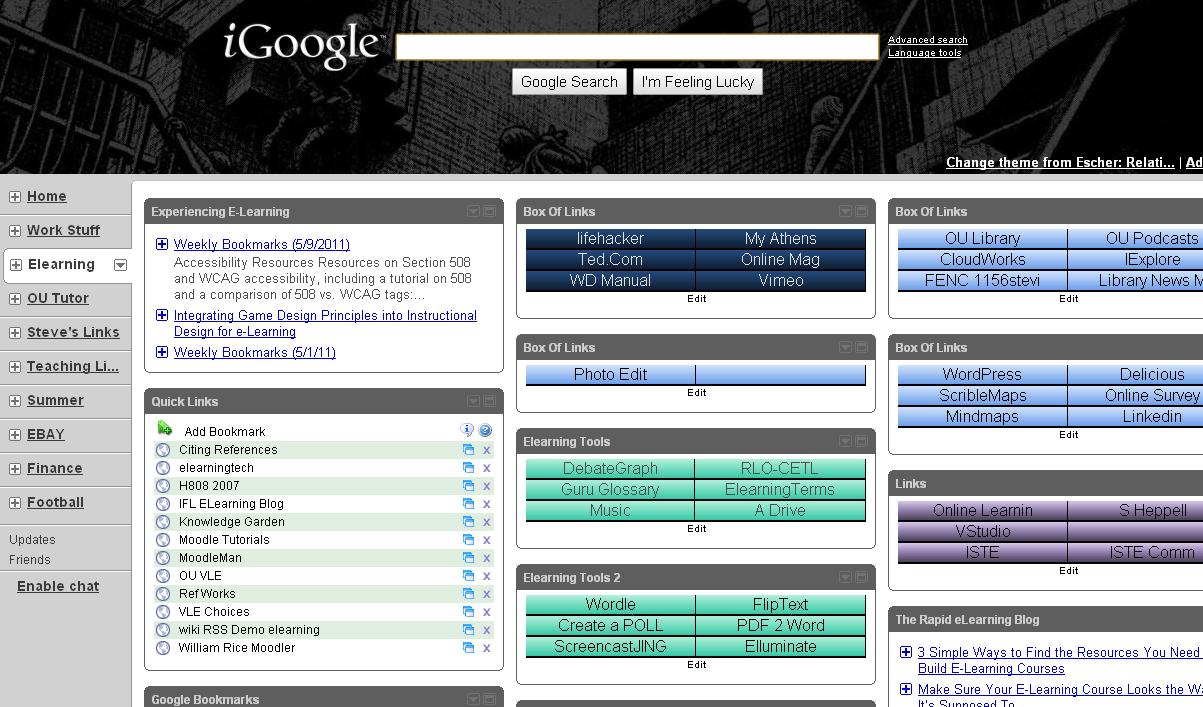Image resolution: width=1203 pixels, height=707 pixels.
Task: Click the globe icon beside VLE Choices
Action: pyautogui.click(x=163, y=612)
